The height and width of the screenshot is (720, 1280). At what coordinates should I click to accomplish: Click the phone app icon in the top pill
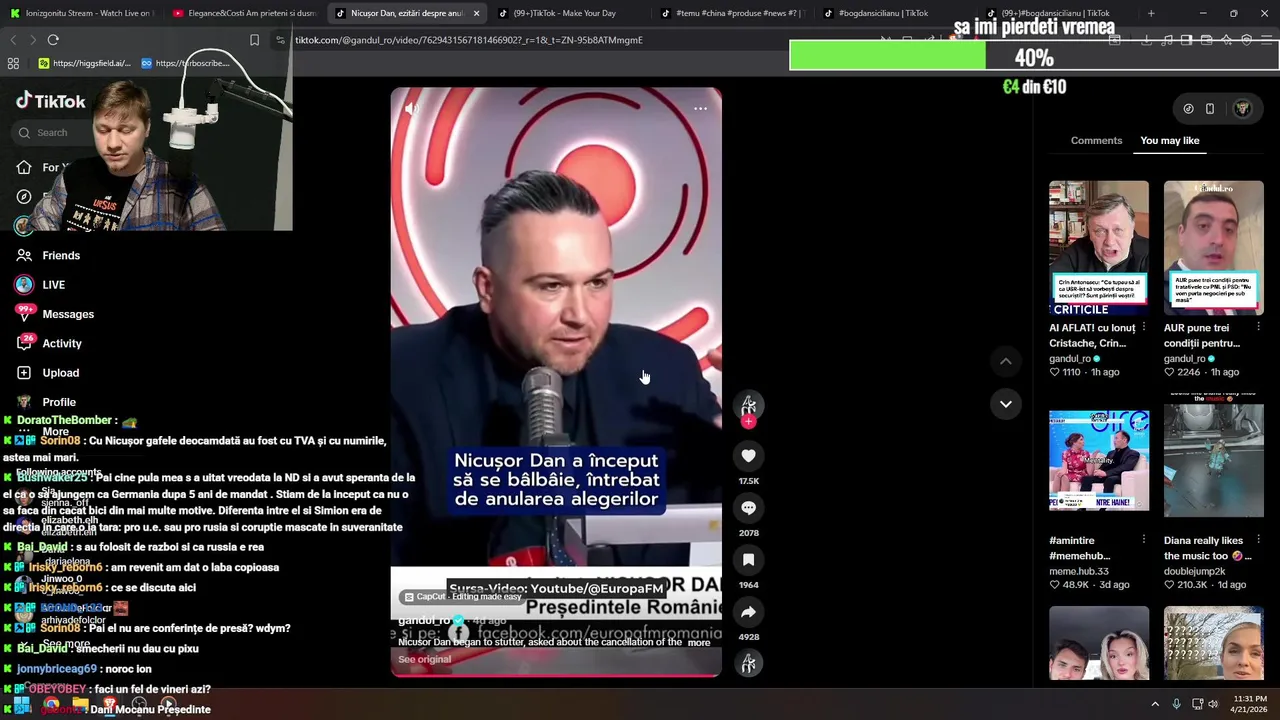coord(1210,108)
